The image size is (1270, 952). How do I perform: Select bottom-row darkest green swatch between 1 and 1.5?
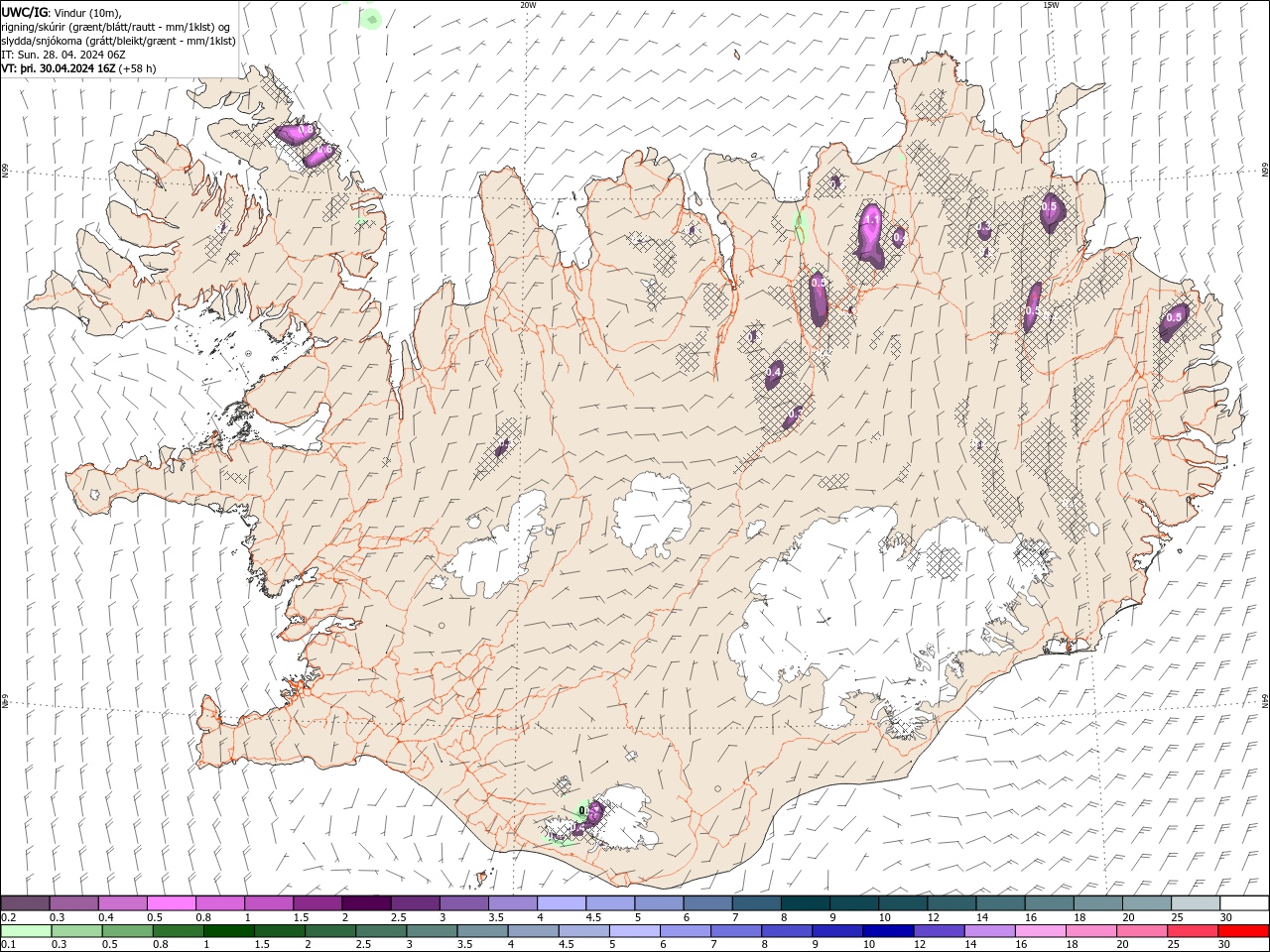point(229,931)
